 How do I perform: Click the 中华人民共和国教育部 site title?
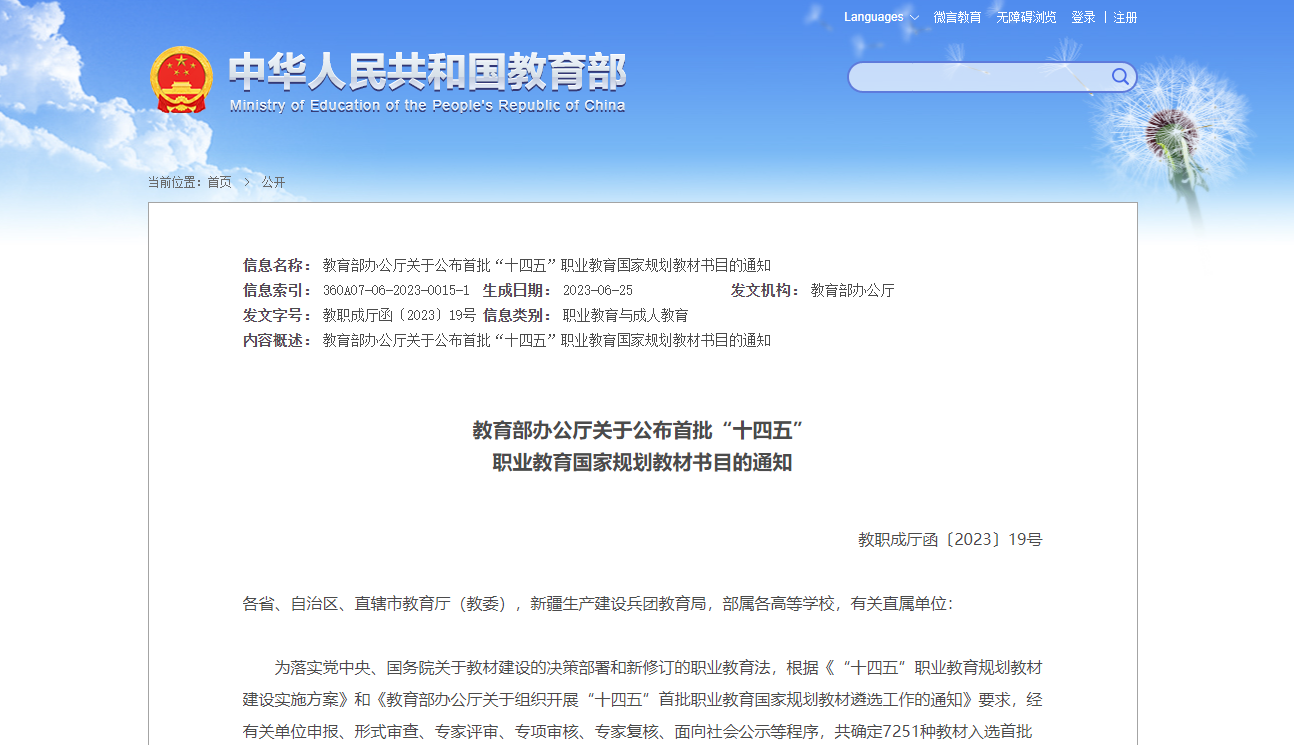[427, 72]
